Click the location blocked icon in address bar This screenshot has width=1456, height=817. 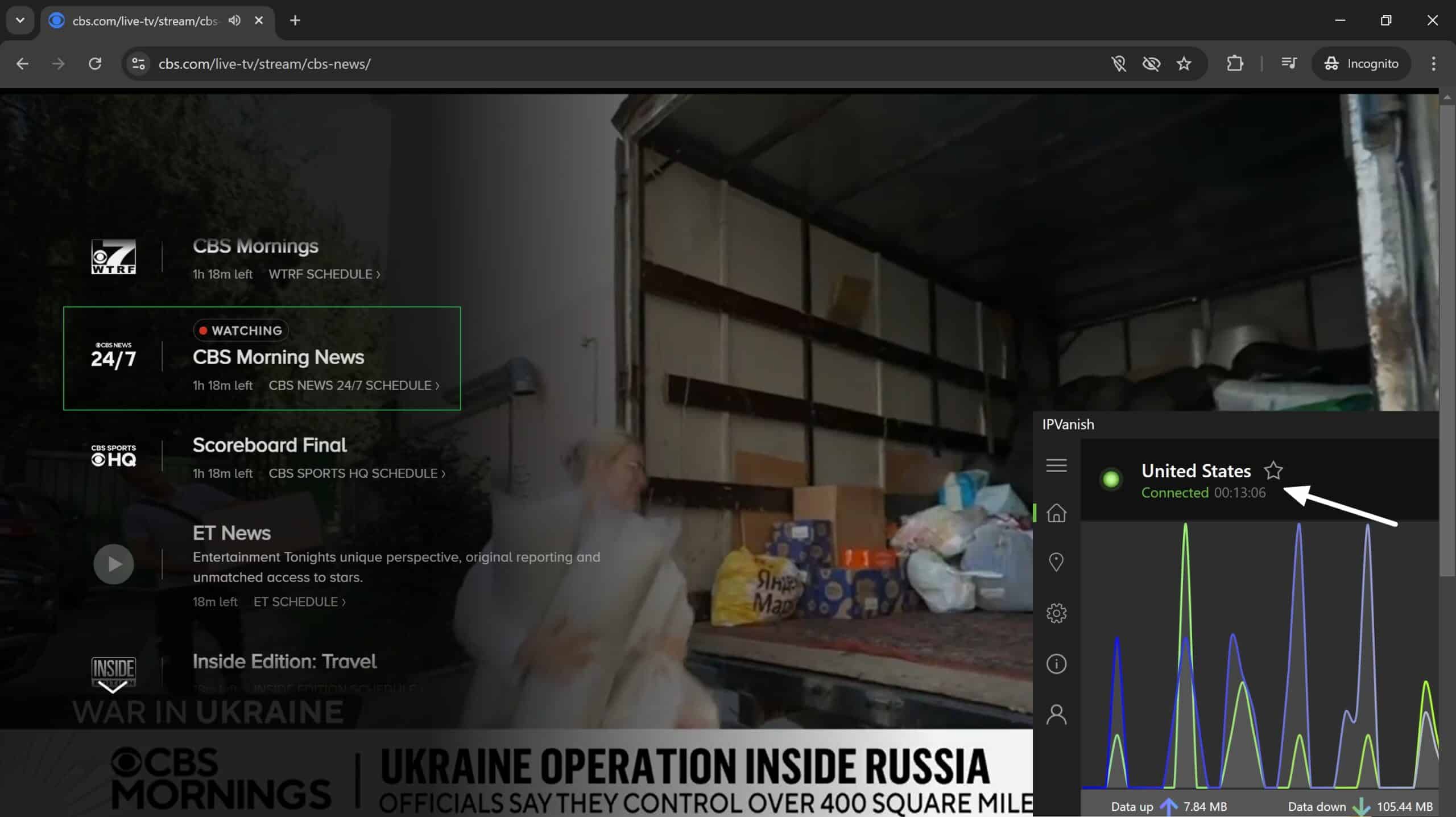1118,64
